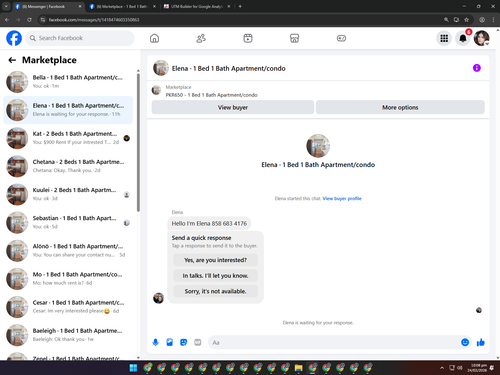Open the tab search dropdown arrow

(6, 6)
